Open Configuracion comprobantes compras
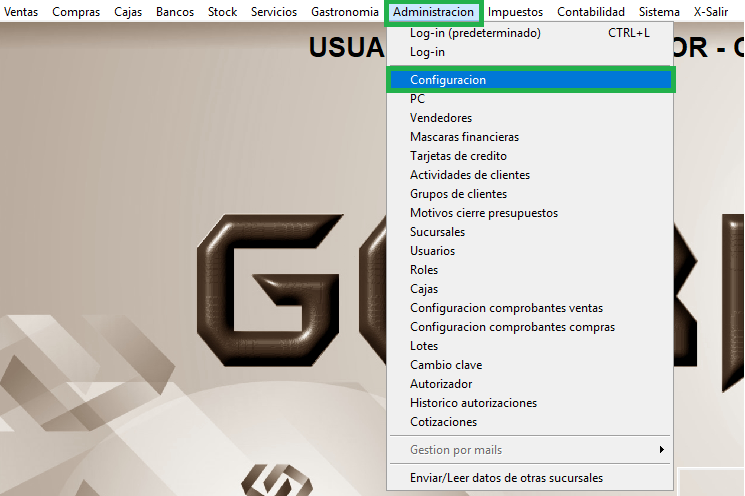The image size is (745, 496). point(531,327)
